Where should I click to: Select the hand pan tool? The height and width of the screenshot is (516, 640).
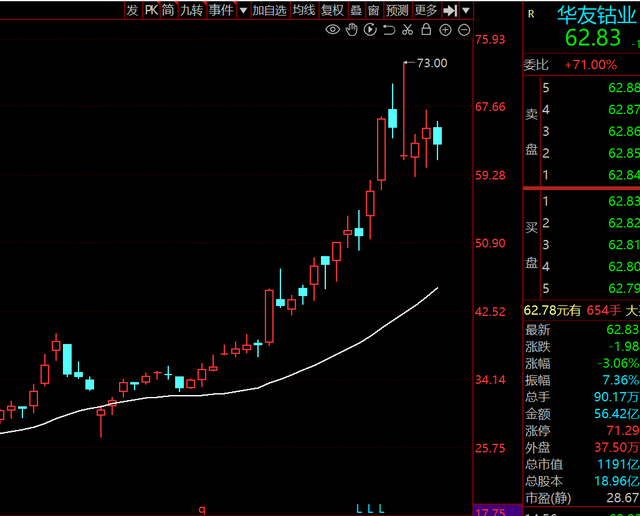tap(351, 29)
